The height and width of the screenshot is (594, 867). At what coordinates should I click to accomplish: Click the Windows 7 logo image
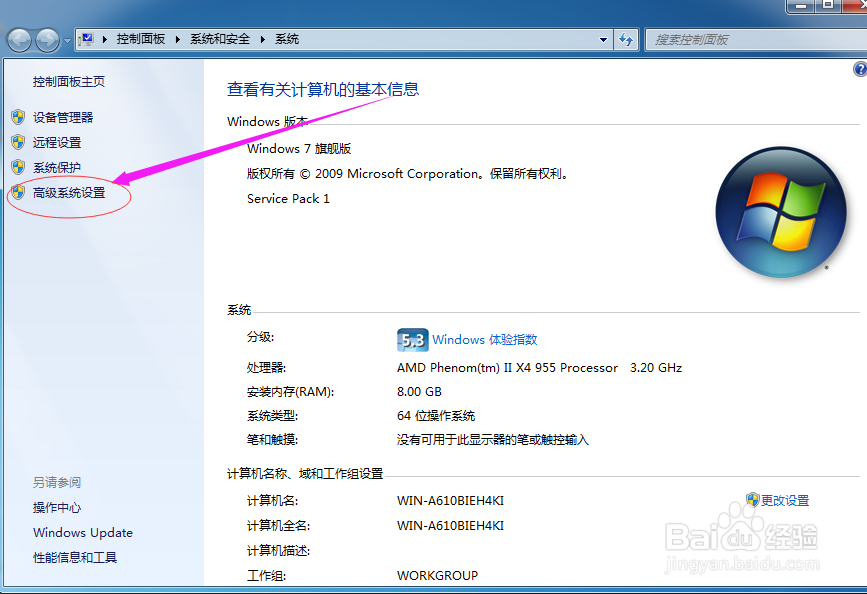pyautogui.click(x=781, y=212)
